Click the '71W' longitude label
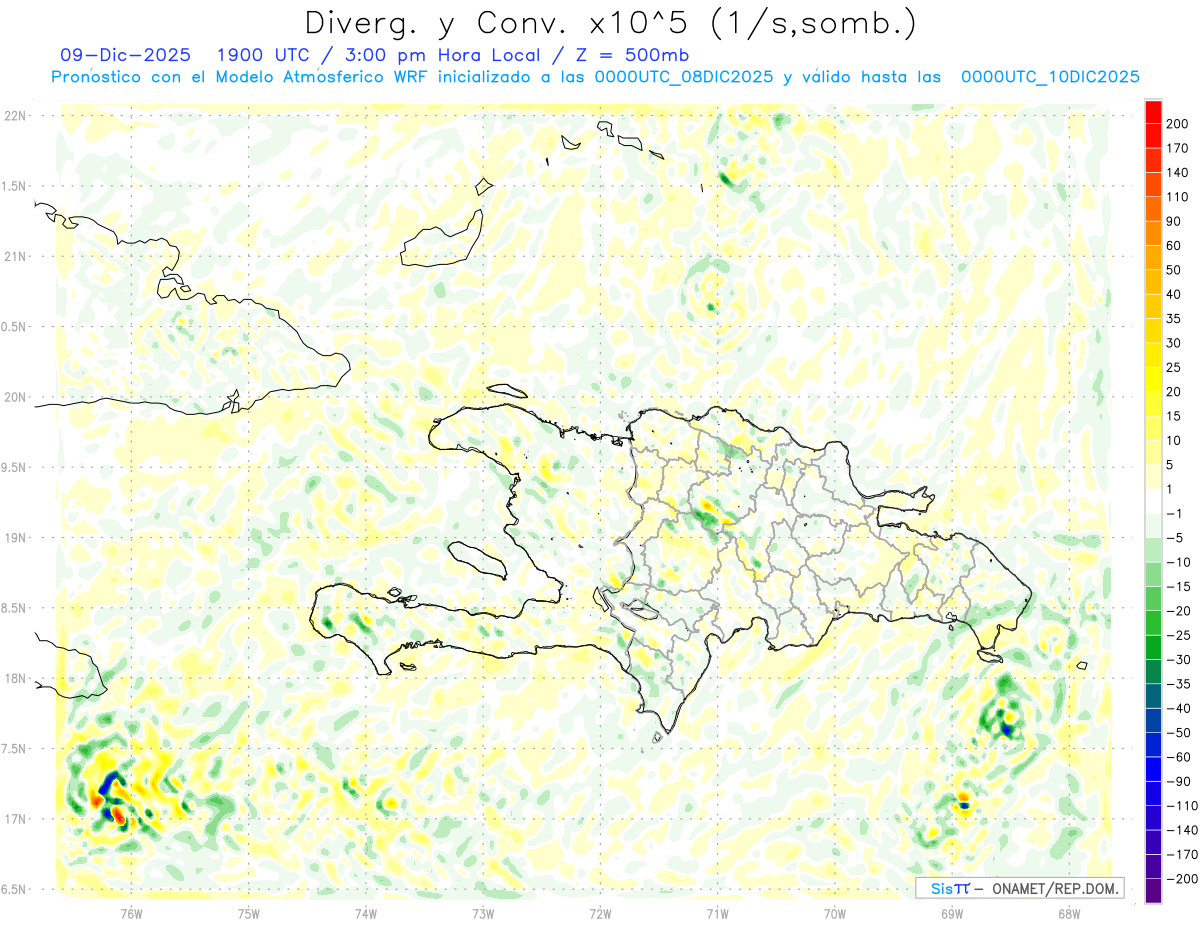Image resolution: width=1200 pixels, height=927 pixels. coord(717,912)
